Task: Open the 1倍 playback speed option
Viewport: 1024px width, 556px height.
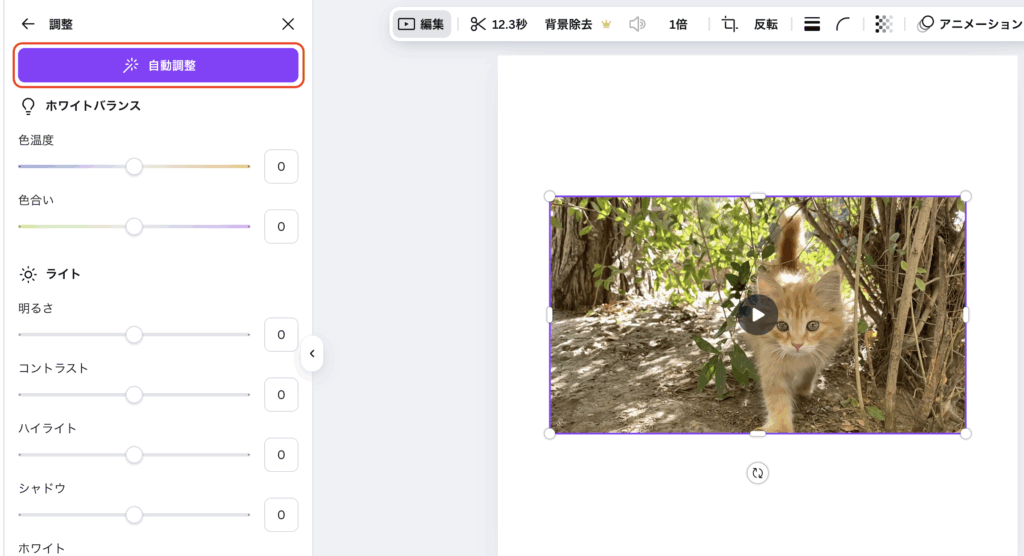Action: point(678,24)
